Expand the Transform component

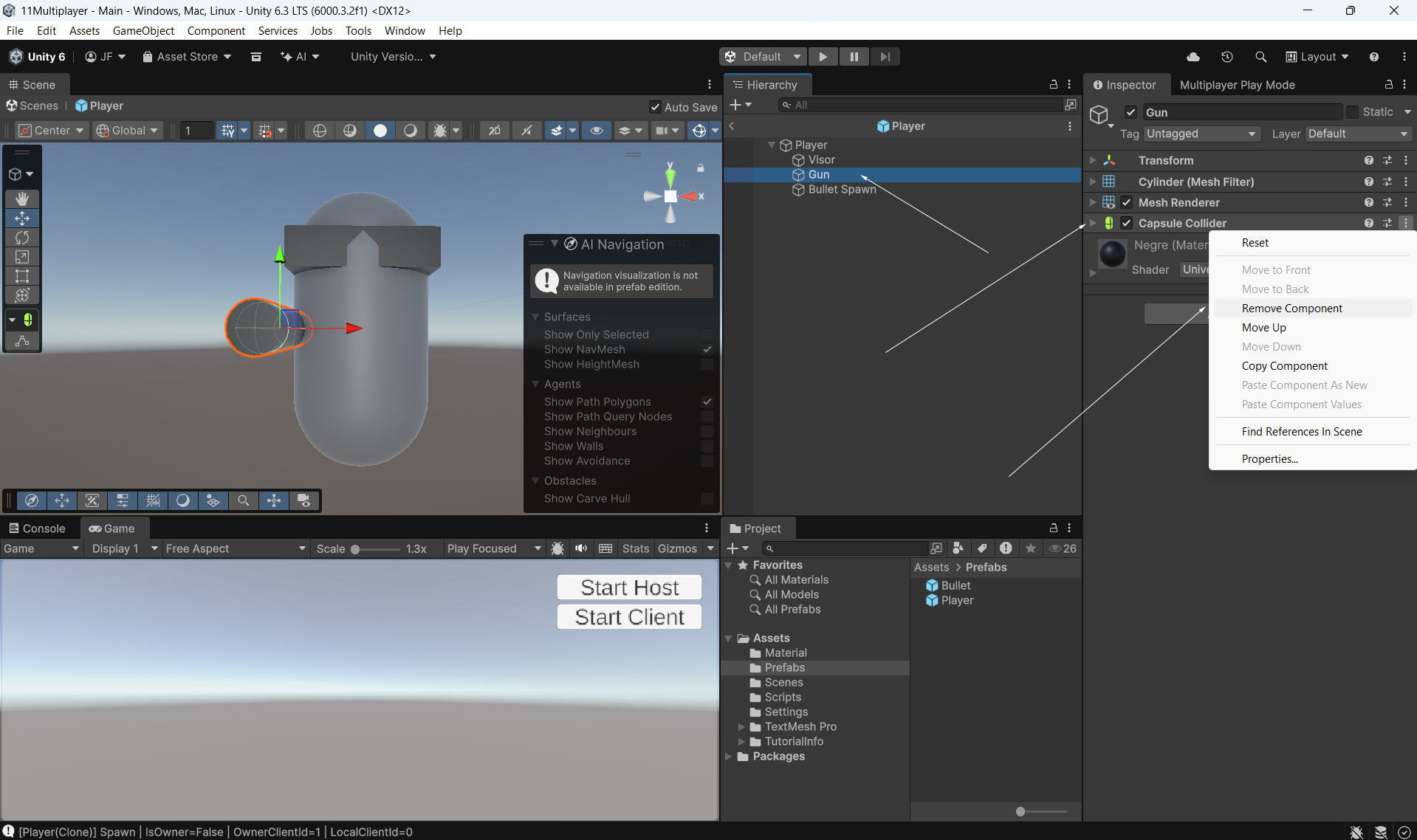point(1093,160)
